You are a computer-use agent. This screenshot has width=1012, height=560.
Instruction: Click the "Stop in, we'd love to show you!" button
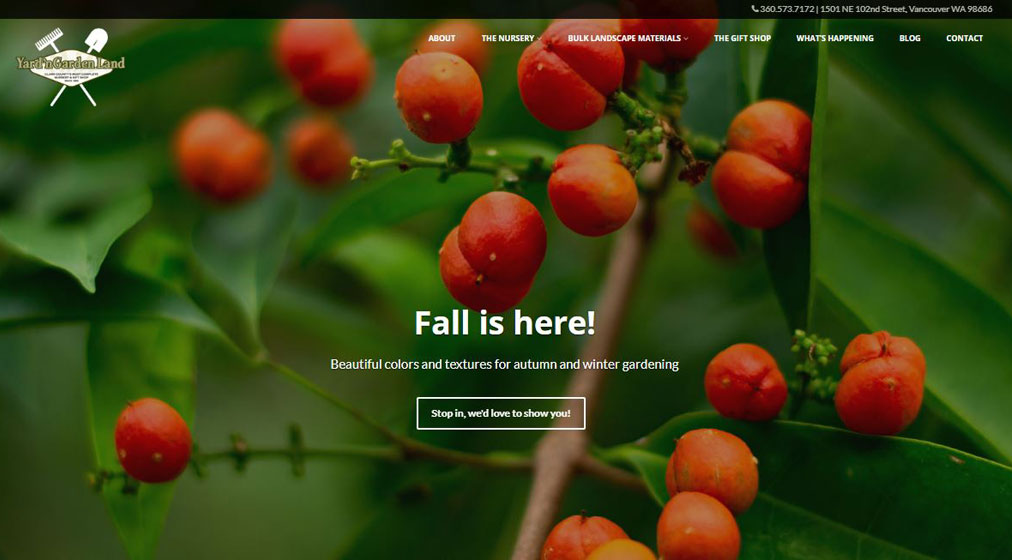501,414
